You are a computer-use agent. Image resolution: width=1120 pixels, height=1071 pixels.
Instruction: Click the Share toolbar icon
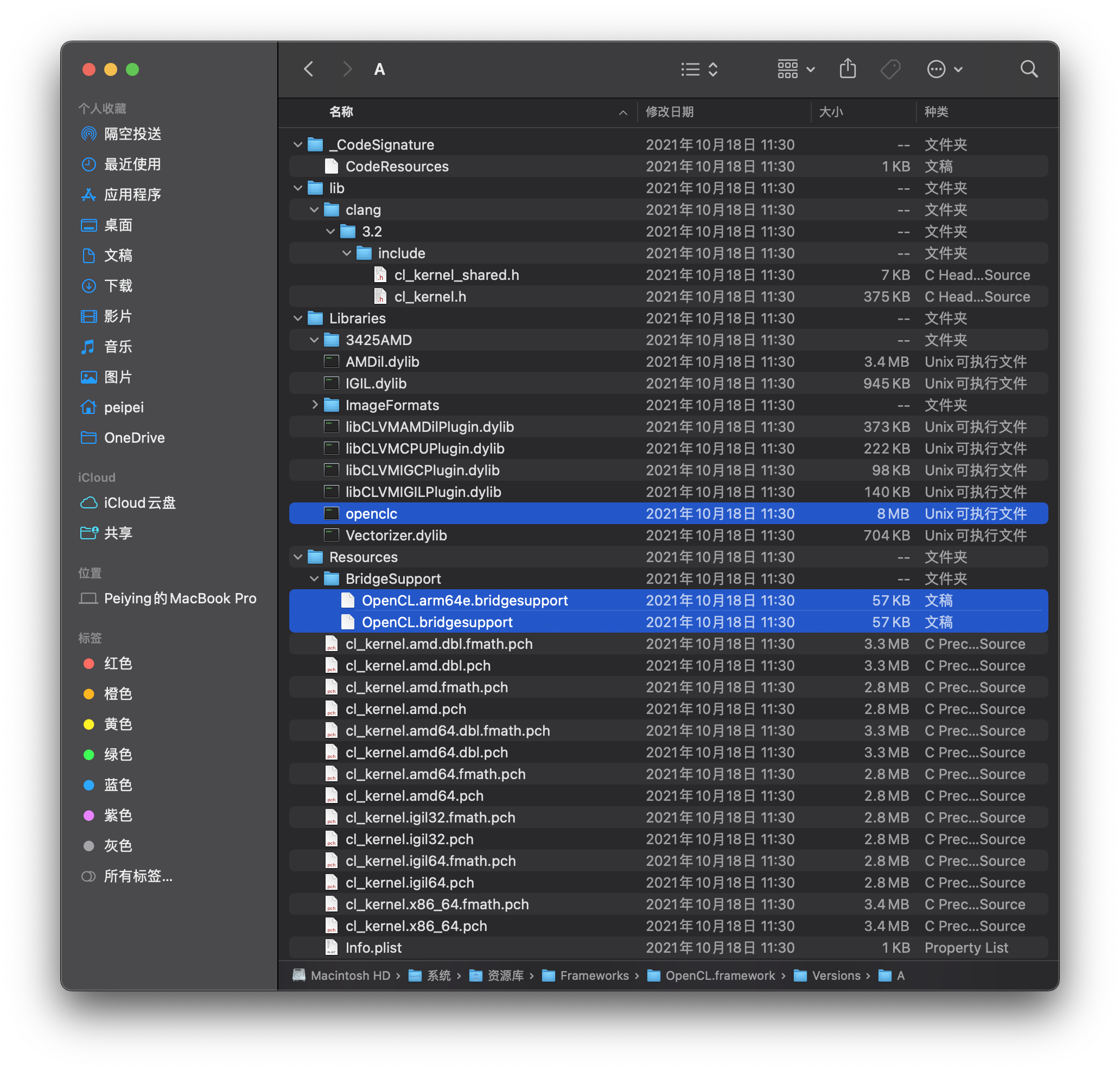pyautogui.click(x=848, y=69)
